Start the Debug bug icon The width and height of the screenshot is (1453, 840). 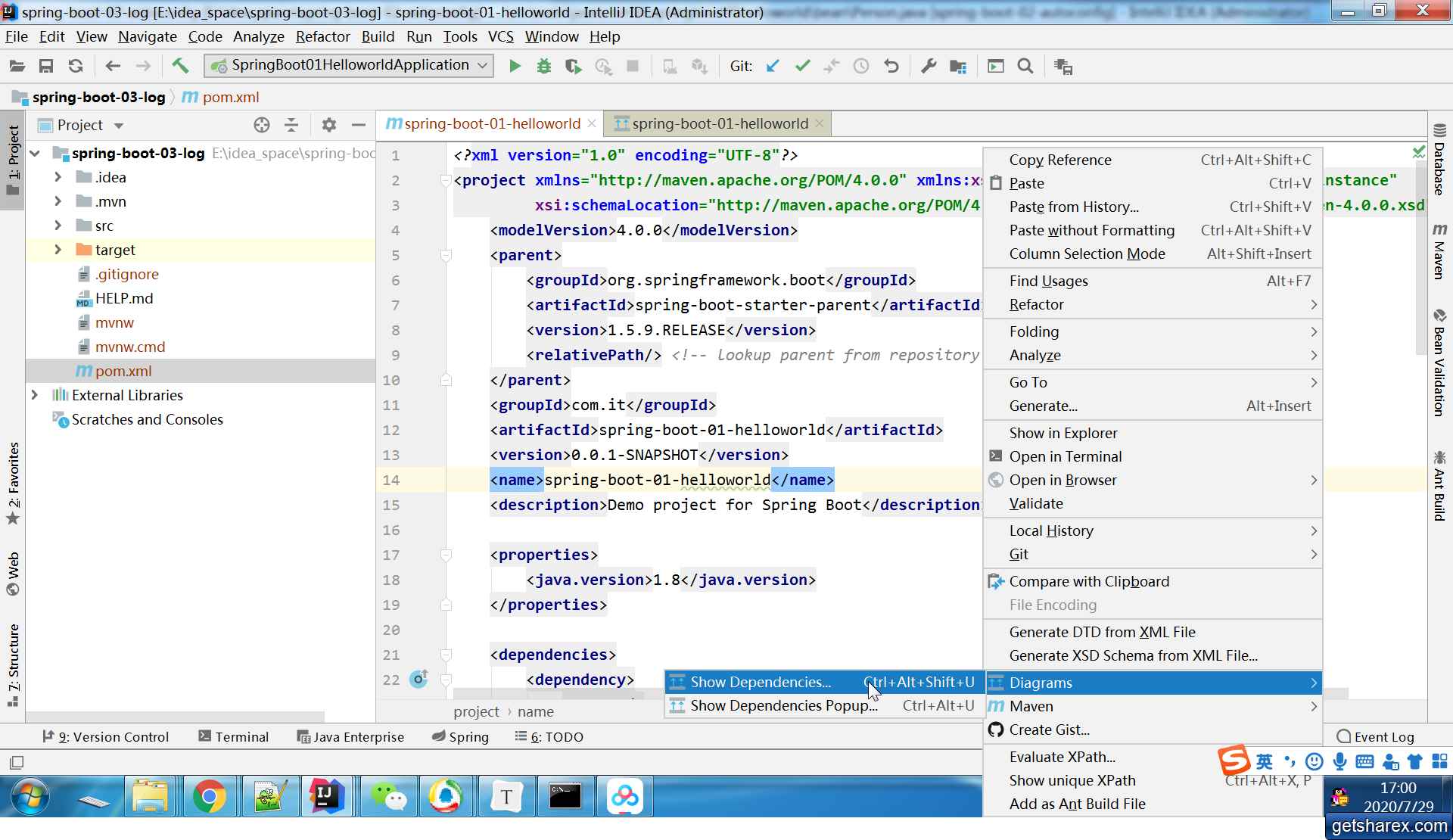coord(543,67)
